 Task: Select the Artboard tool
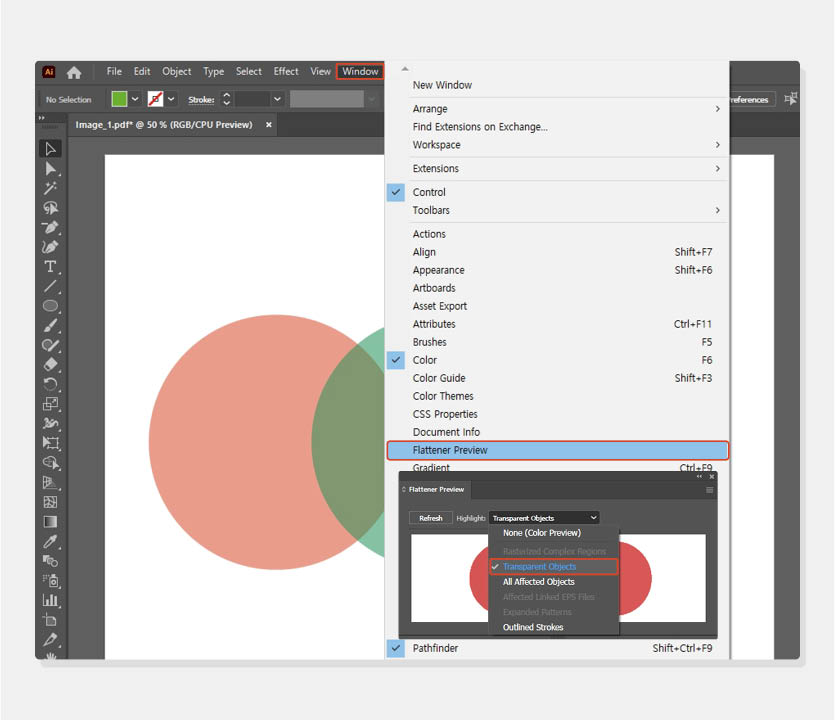pyautogui.click(x=51, y=620)
